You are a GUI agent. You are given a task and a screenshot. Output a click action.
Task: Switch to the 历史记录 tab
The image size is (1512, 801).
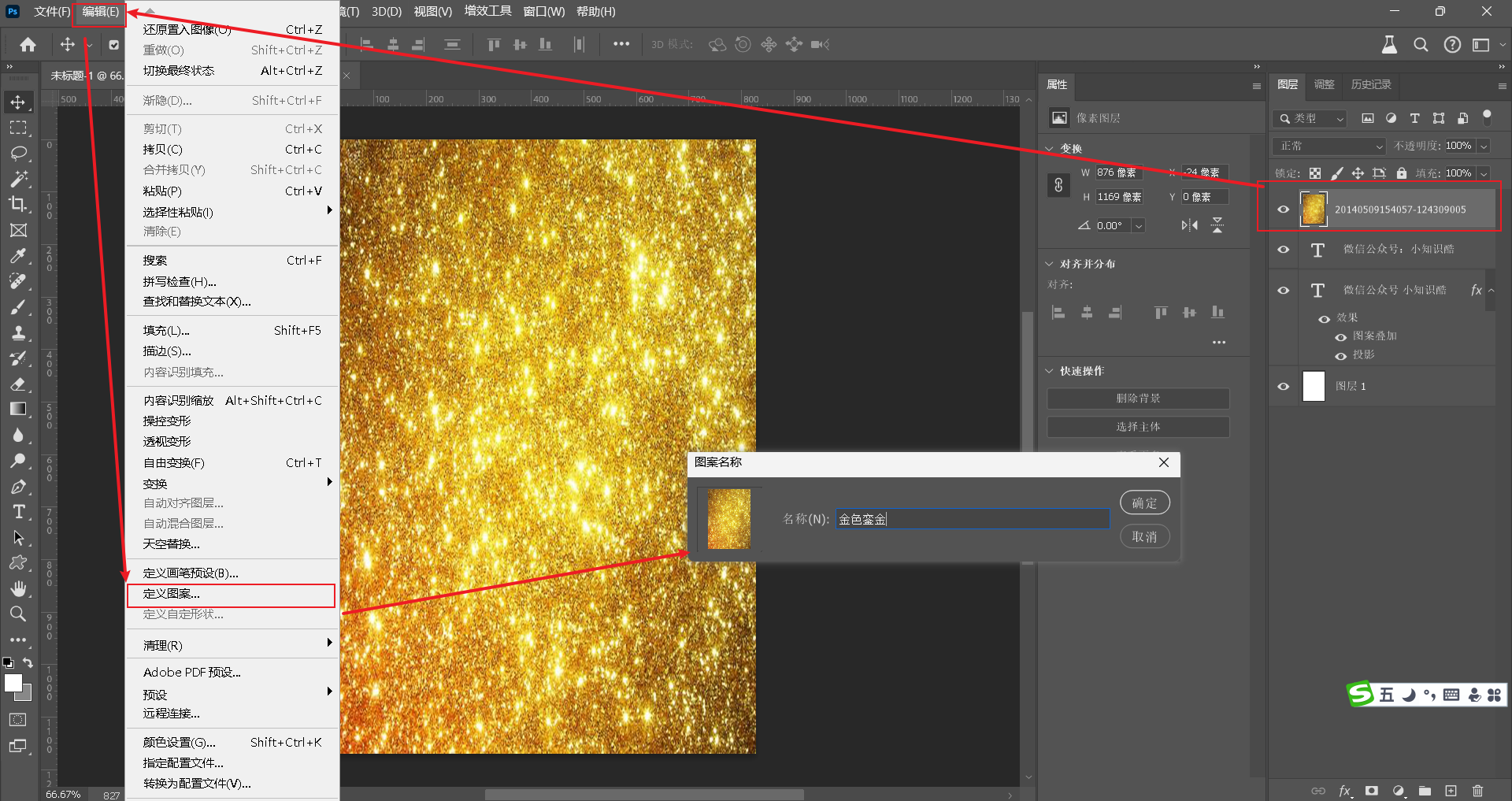pyautogui.click(x=1371, y=84)
